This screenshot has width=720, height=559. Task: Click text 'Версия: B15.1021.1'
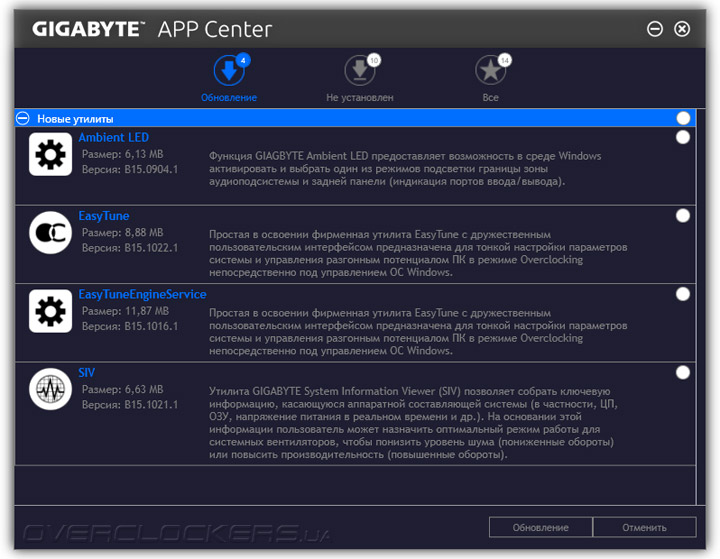point(130,405)
